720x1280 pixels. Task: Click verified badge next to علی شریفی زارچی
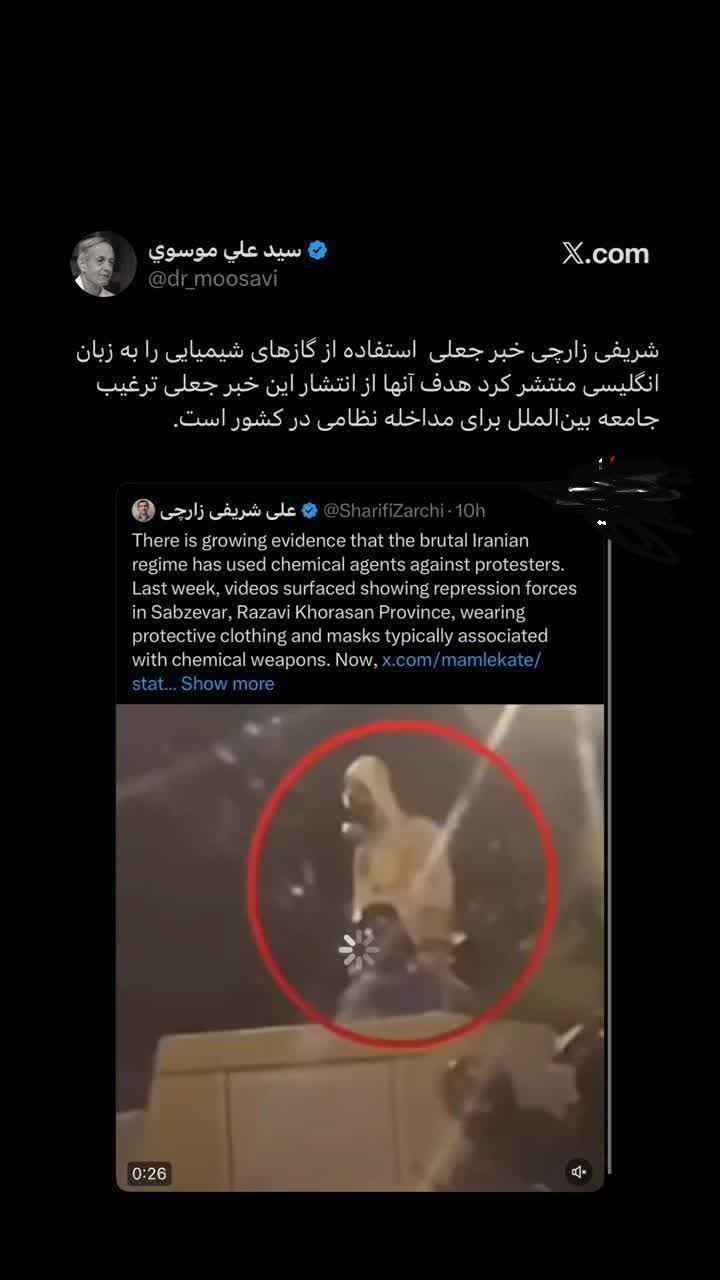(309, 510)
